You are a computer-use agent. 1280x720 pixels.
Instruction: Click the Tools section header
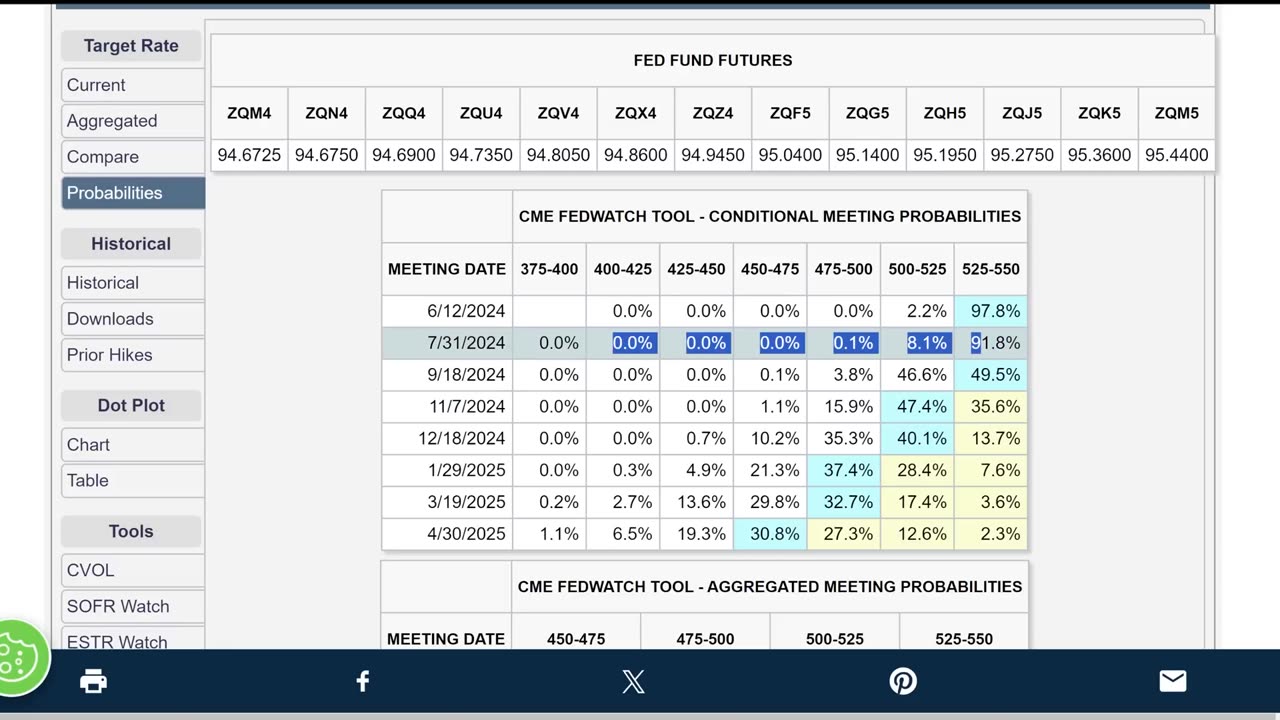[x=131, y=531]
